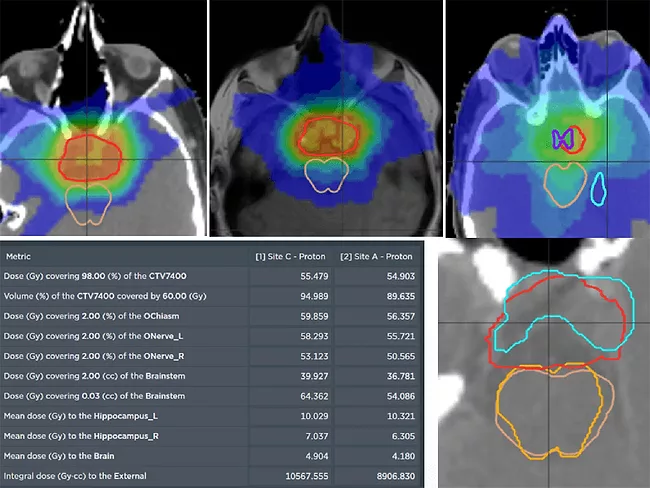Open the top-middle MRI dose image

pyautogui.click(x=323, y=117)
